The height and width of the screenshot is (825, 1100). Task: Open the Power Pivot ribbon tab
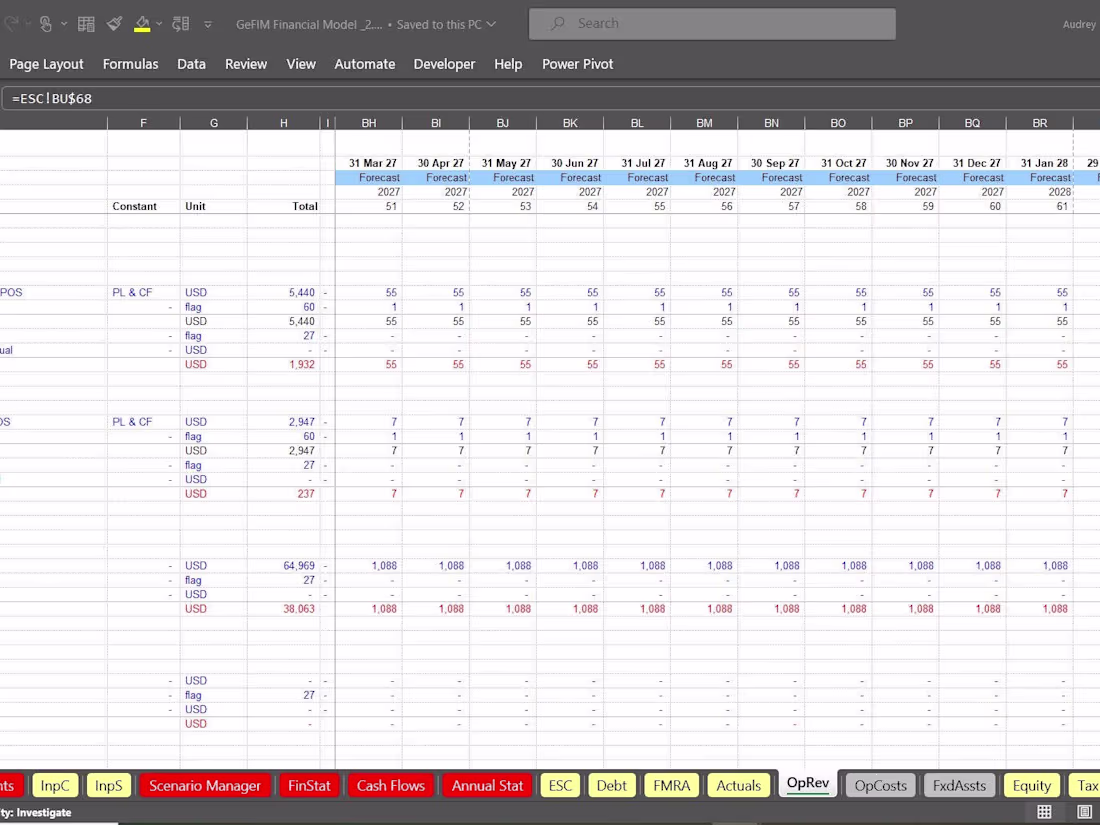pyautogui.click(x=577, y=64)
